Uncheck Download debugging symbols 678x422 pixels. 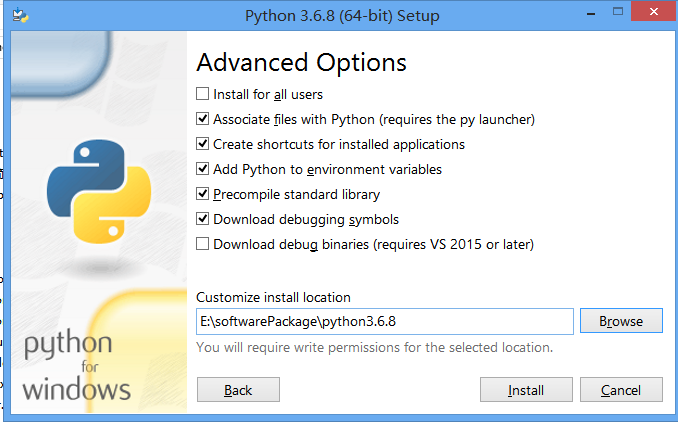pyautogui.click(x=204, y=219)
